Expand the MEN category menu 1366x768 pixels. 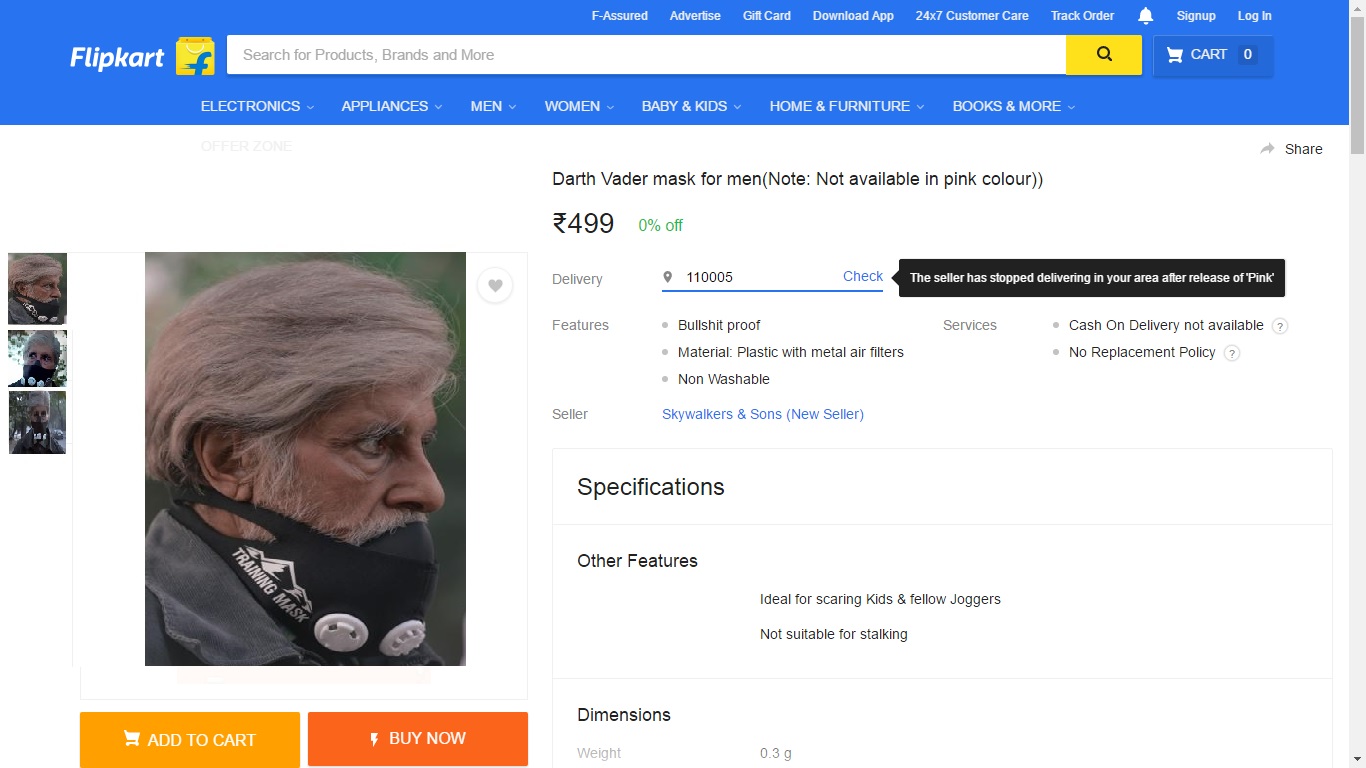[x=493, y=106]
